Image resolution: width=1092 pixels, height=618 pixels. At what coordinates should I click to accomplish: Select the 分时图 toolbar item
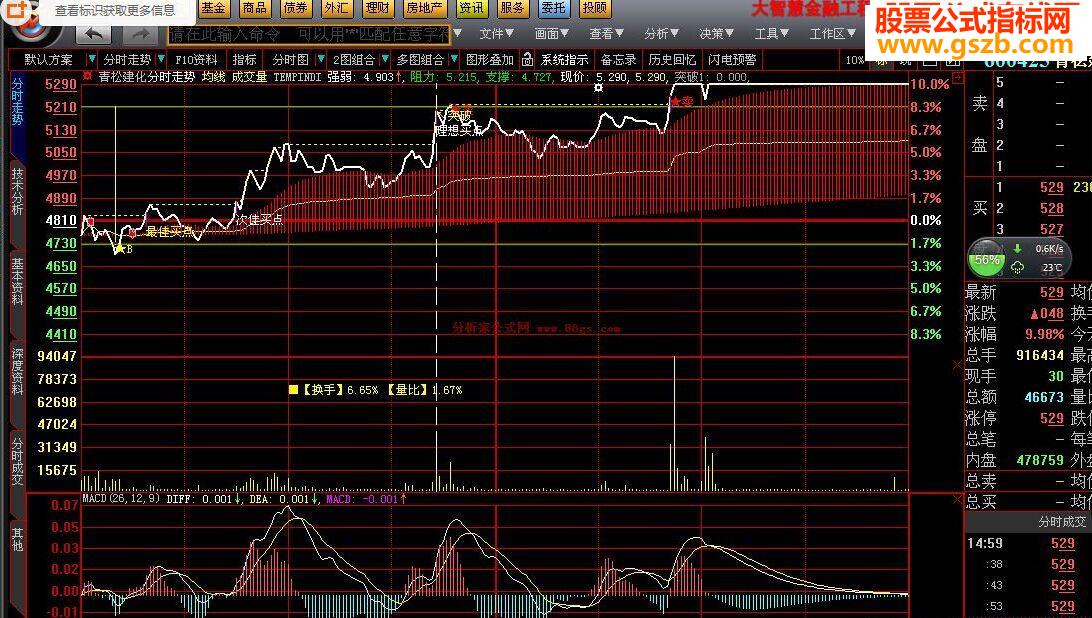tap(290, 60)
